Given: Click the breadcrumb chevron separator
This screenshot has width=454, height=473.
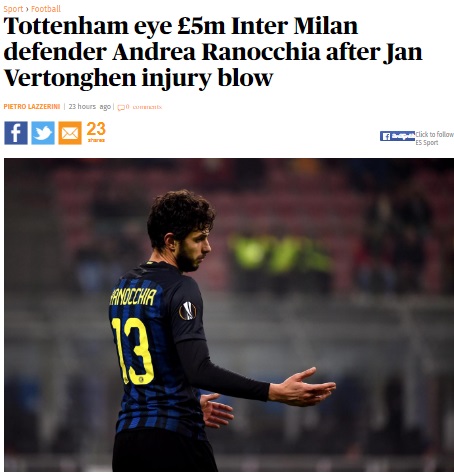Looking at the screenshot, I should click(x=27, y=9).
